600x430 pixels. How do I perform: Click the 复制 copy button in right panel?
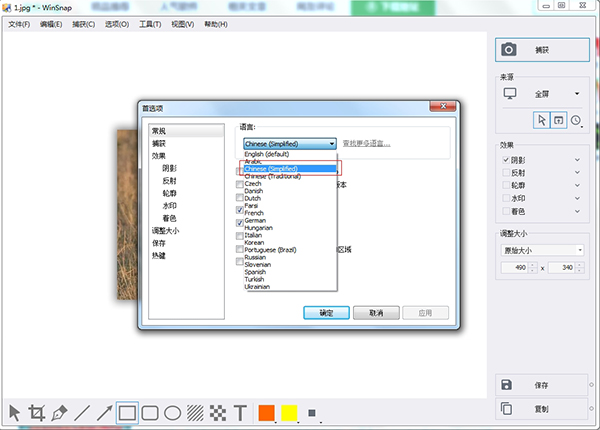(x=542, y=409)
